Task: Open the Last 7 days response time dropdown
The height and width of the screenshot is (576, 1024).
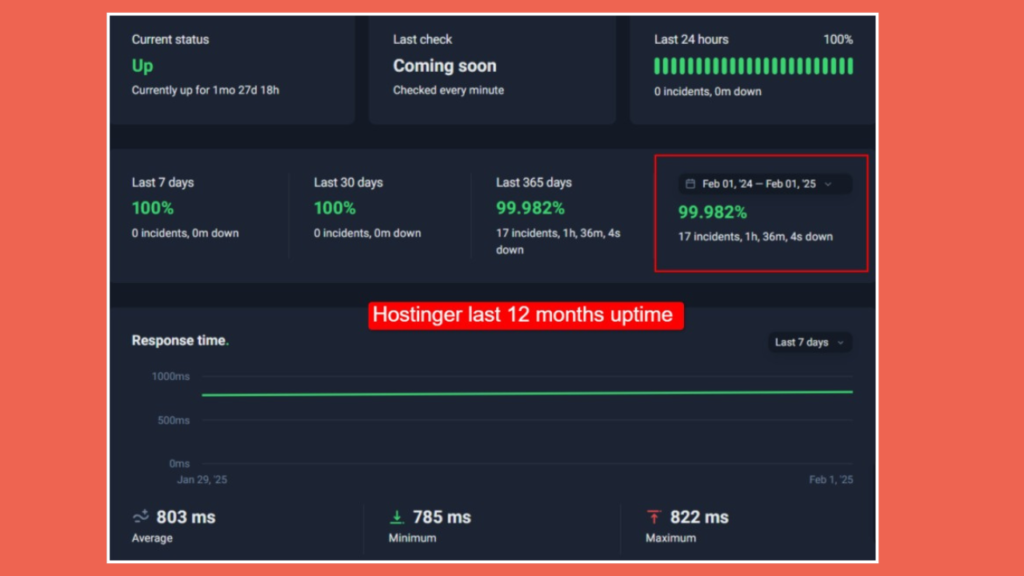Action: click(810, 342)
